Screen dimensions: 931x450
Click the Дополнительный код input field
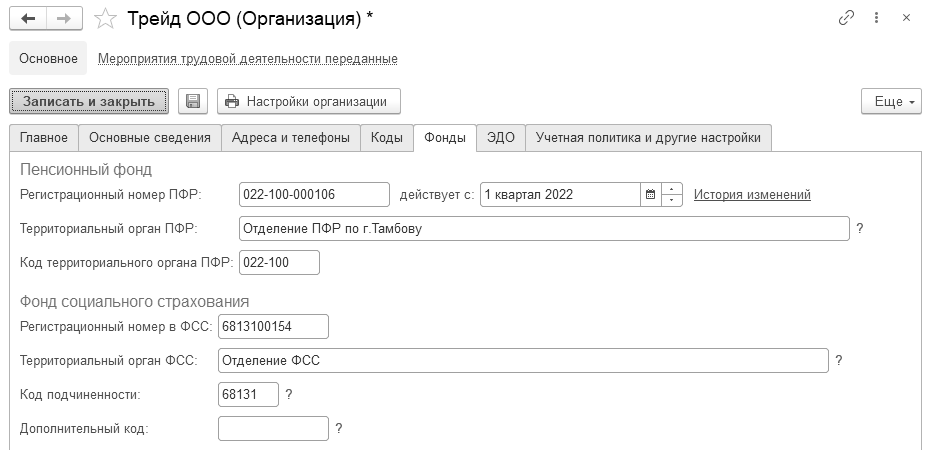click(x=273, y=428)
